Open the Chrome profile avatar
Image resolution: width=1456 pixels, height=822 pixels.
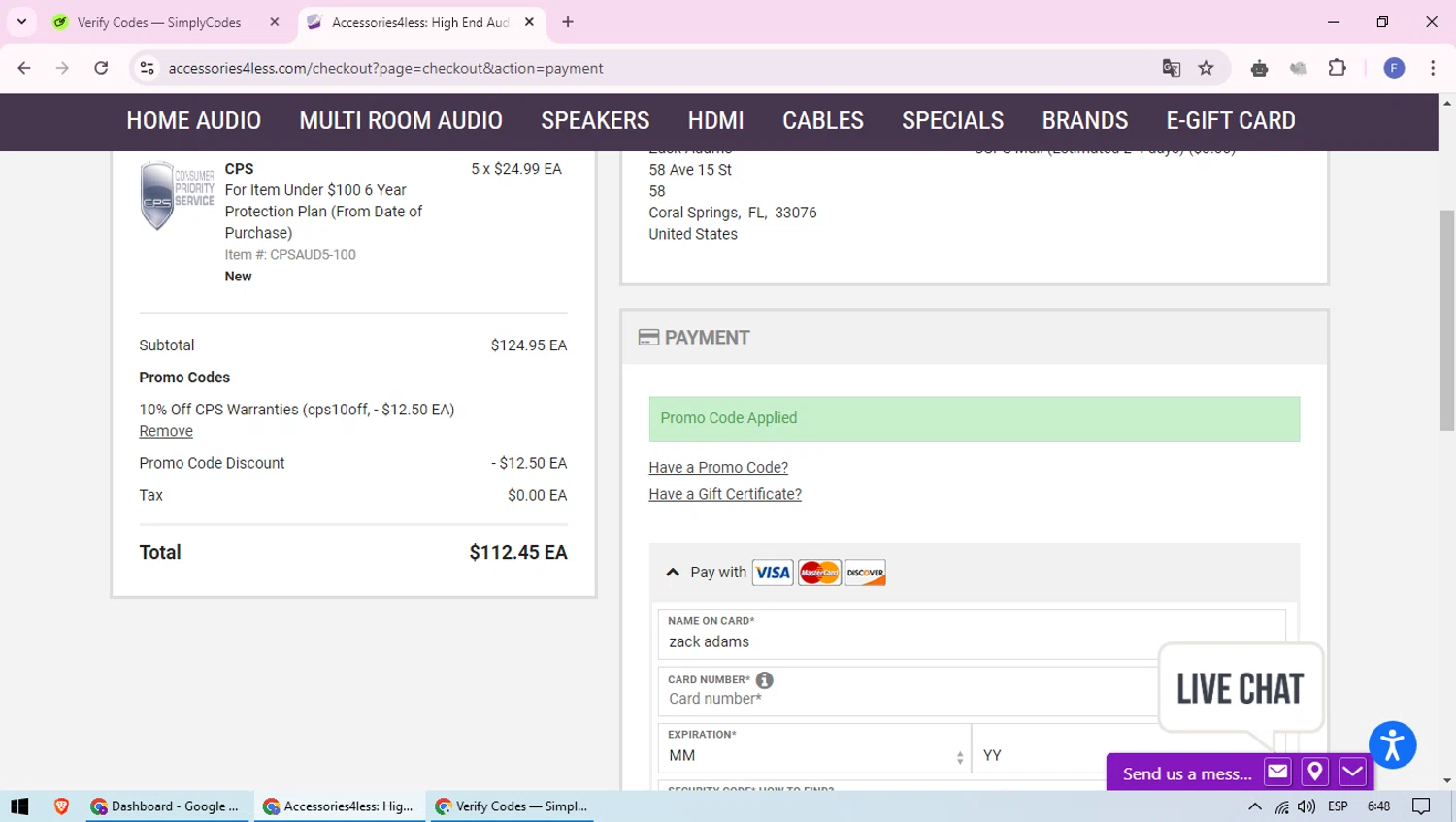[1394, 68]
